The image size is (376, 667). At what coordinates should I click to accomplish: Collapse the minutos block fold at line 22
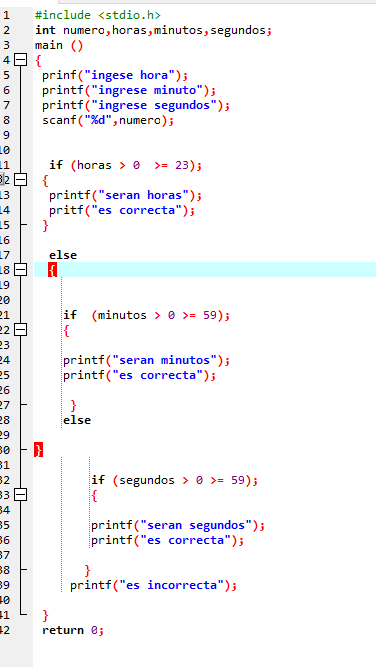20,330
